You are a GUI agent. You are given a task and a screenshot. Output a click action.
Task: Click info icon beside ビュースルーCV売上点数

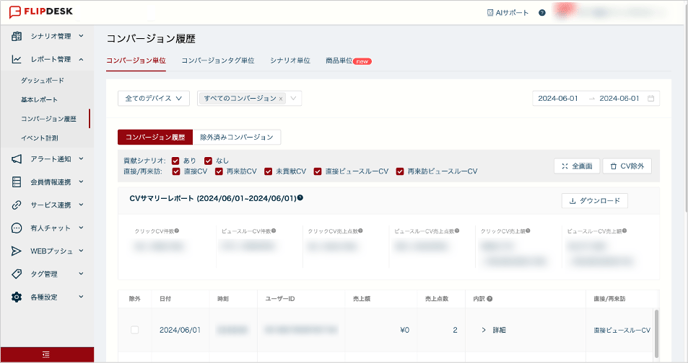[x=457, y=230]
